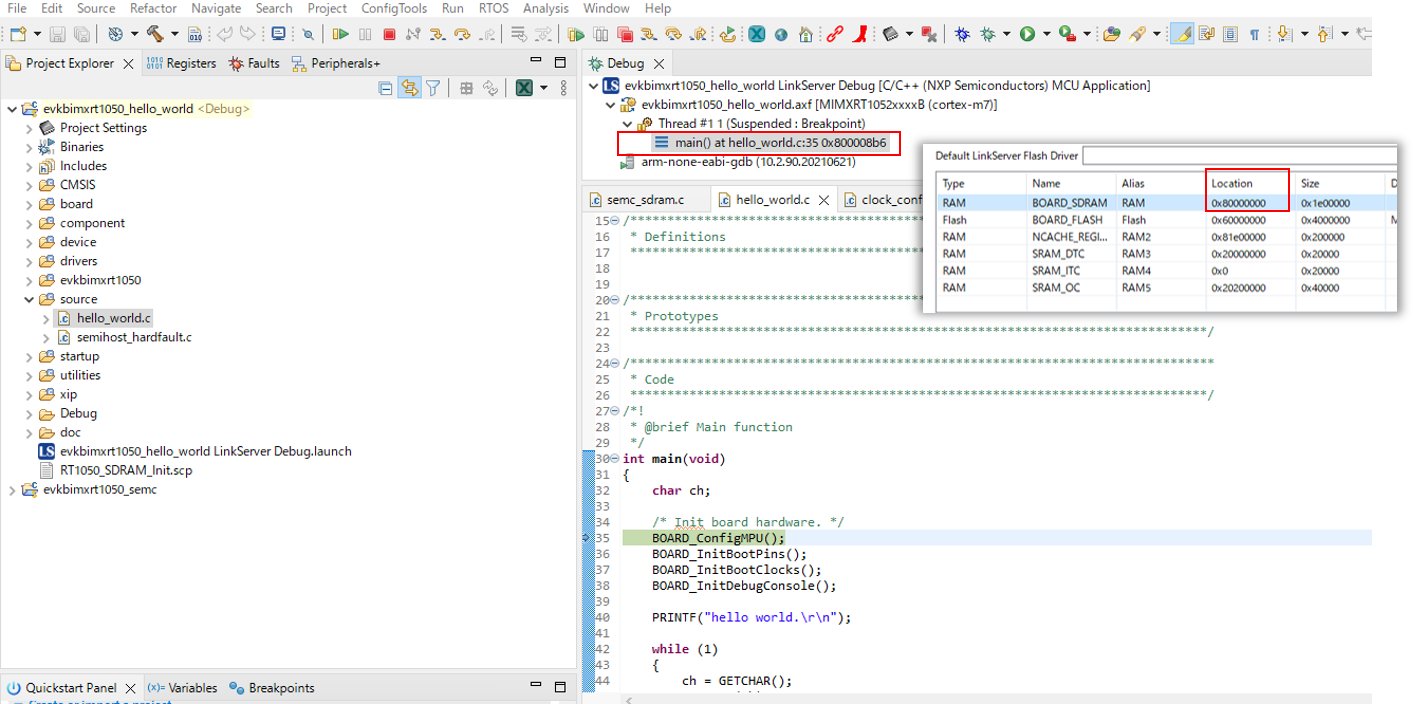Collapse the source folder

coord(29,299)
